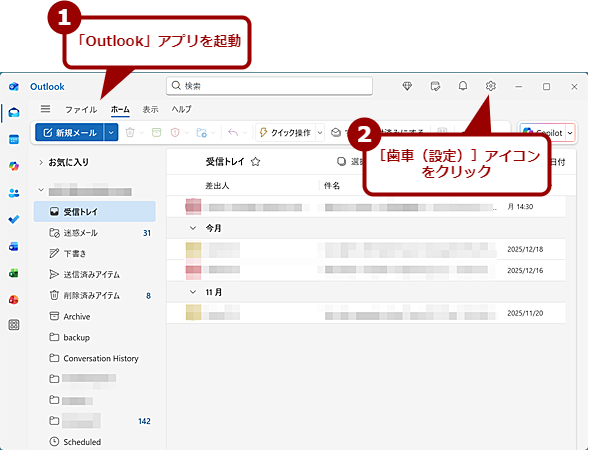Open the Scheduled folder
This screenshot has width=589, height=451.
[95, 442]
